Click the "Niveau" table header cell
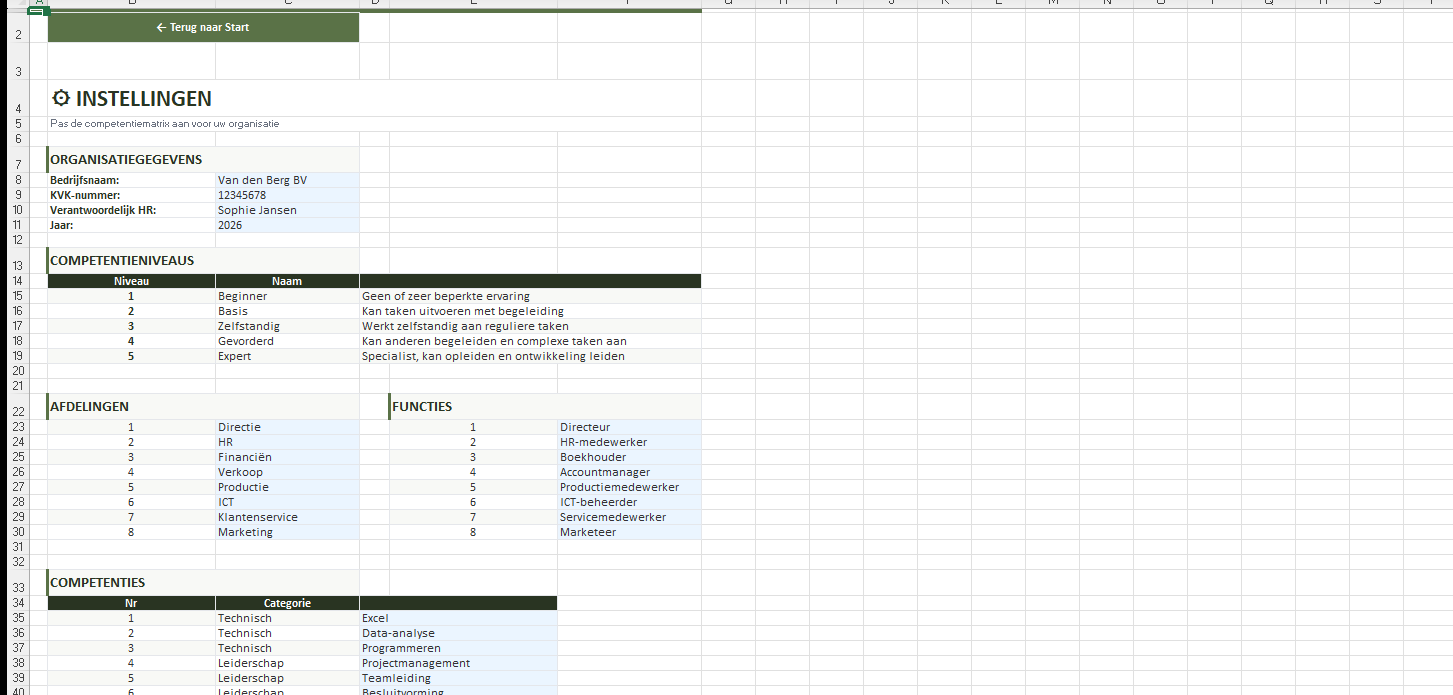 (131, 281)
